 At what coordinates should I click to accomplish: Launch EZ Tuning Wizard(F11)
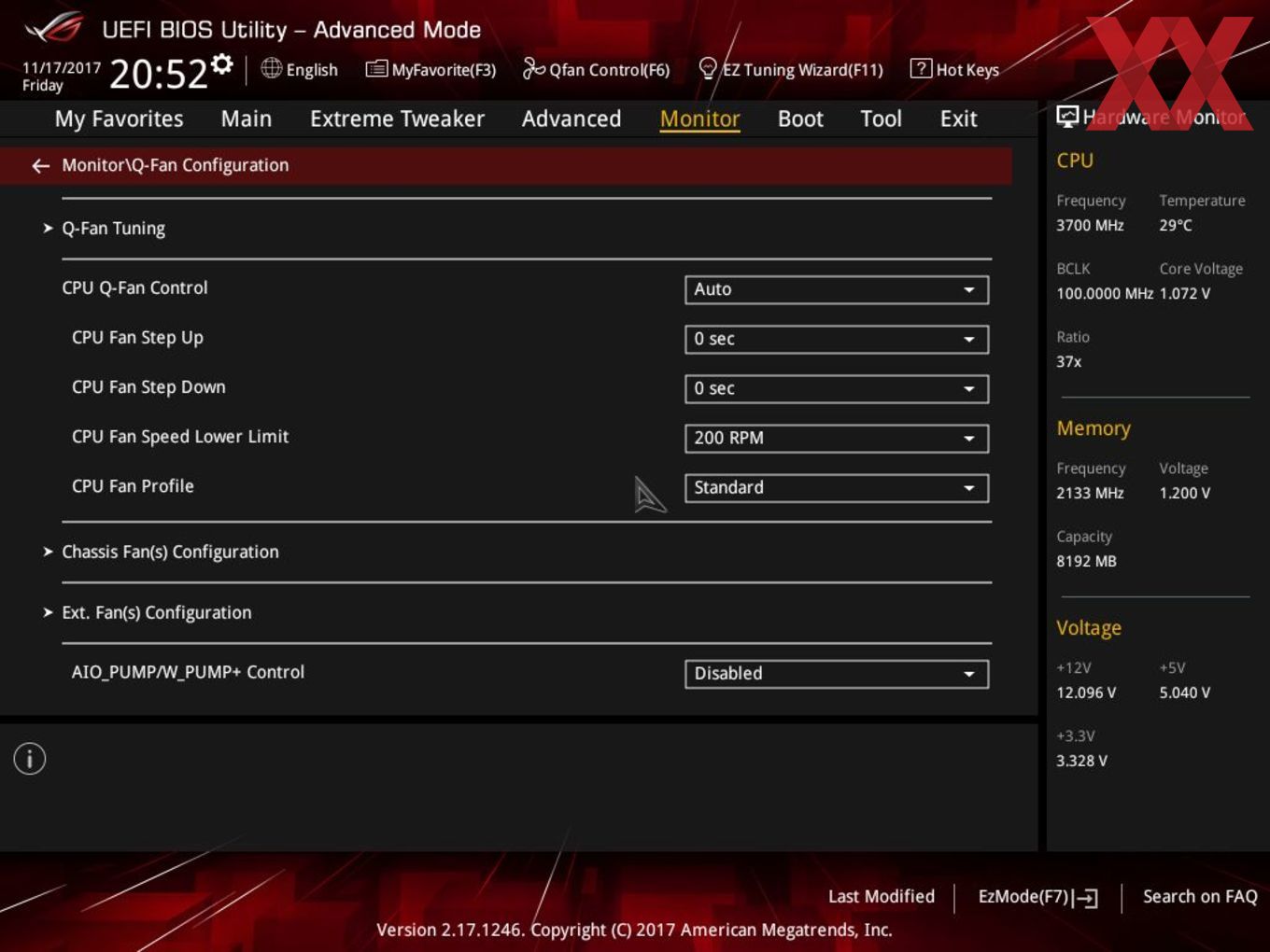coord(790,69)
